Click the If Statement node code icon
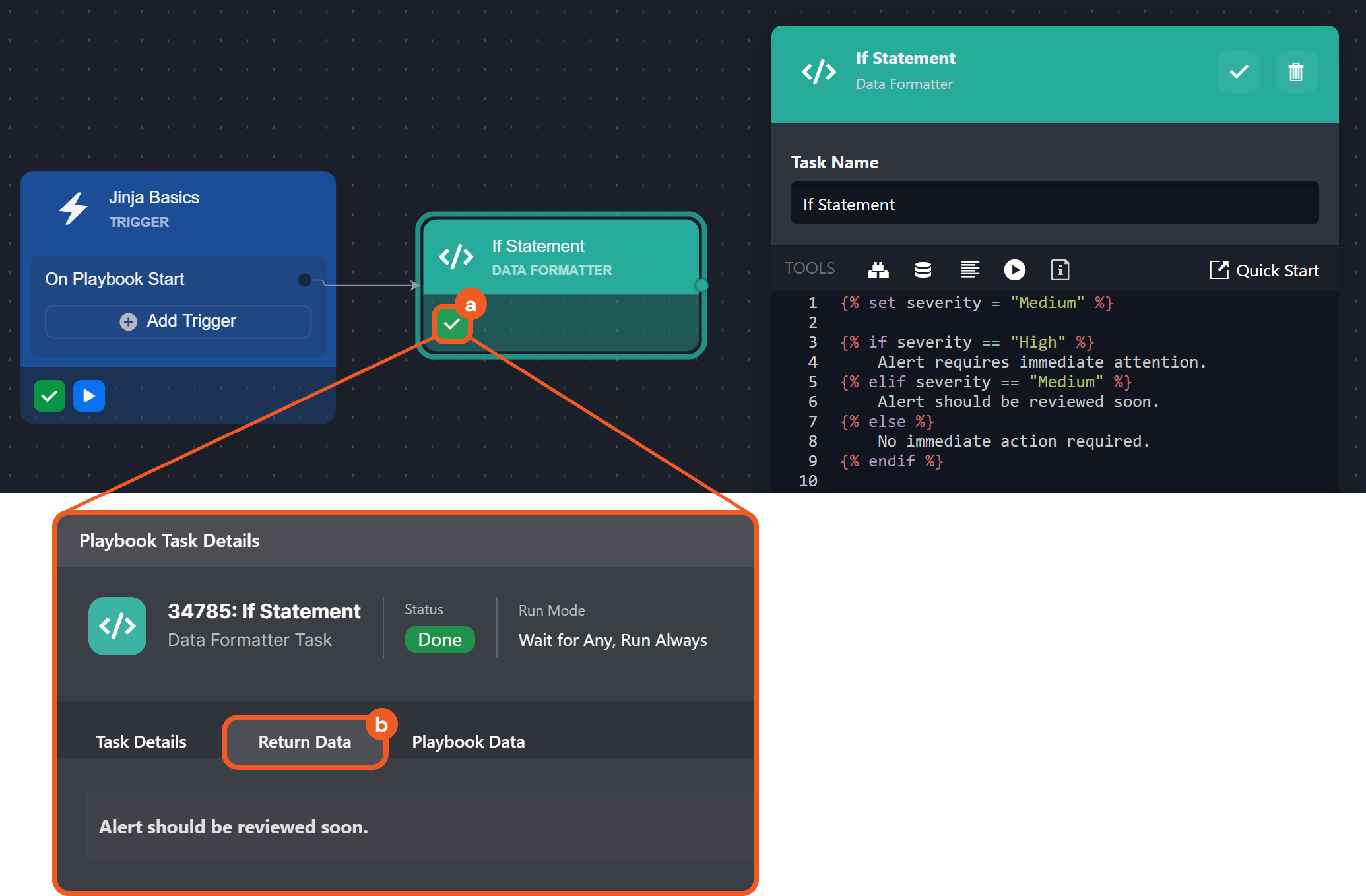Image resolution: width=1366 pixels, height=896 pixels. point(456,257)
